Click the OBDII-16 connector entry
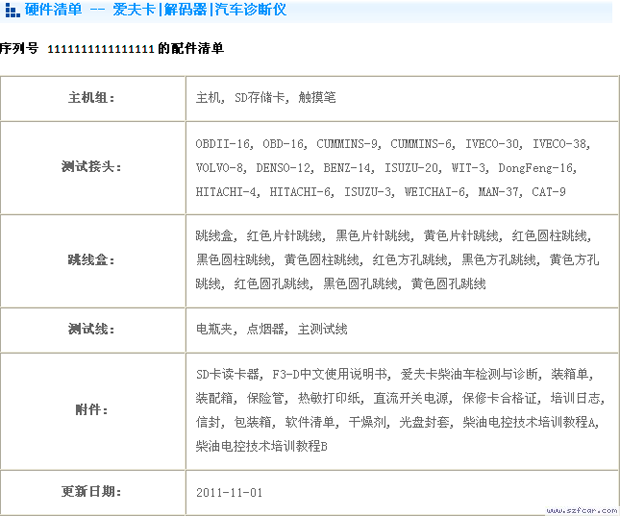The width and height of the screenshot is (620, 516). pos(224,143)
